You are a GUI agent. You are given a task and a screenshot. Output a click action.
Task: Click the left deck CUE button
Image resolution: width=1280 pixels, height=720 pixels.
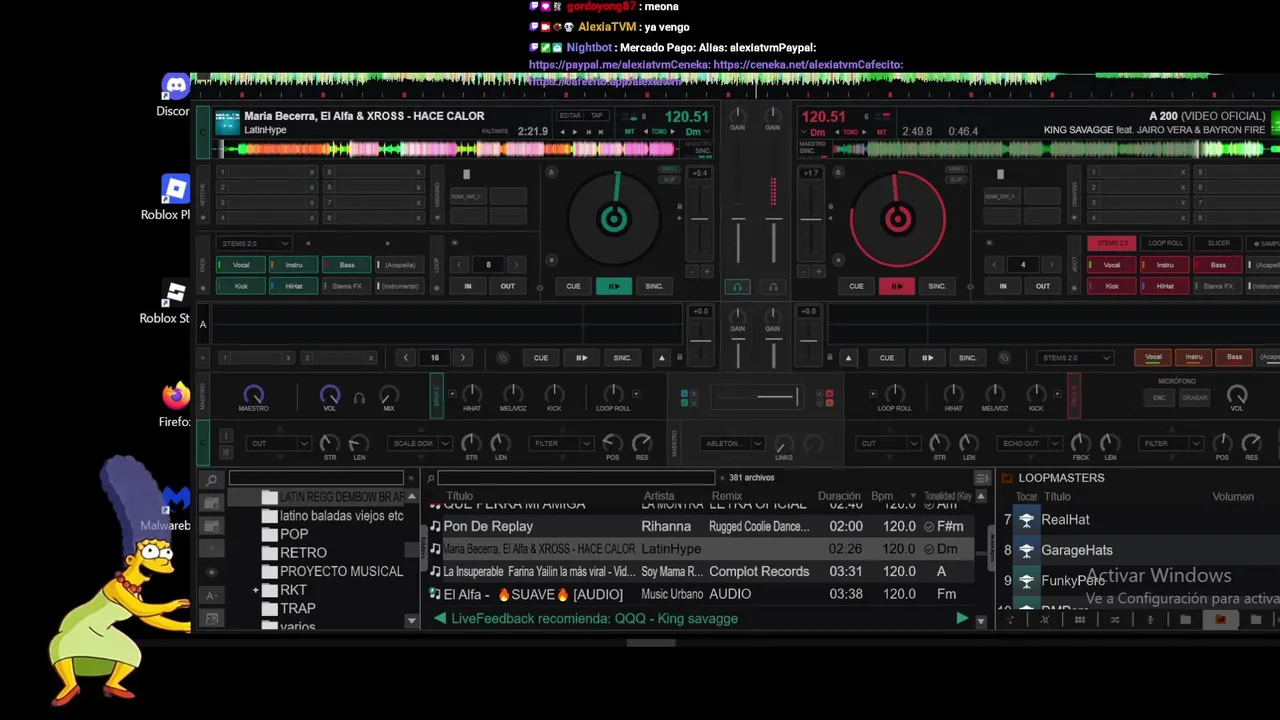pyautogui.click(x=573, y=286)
